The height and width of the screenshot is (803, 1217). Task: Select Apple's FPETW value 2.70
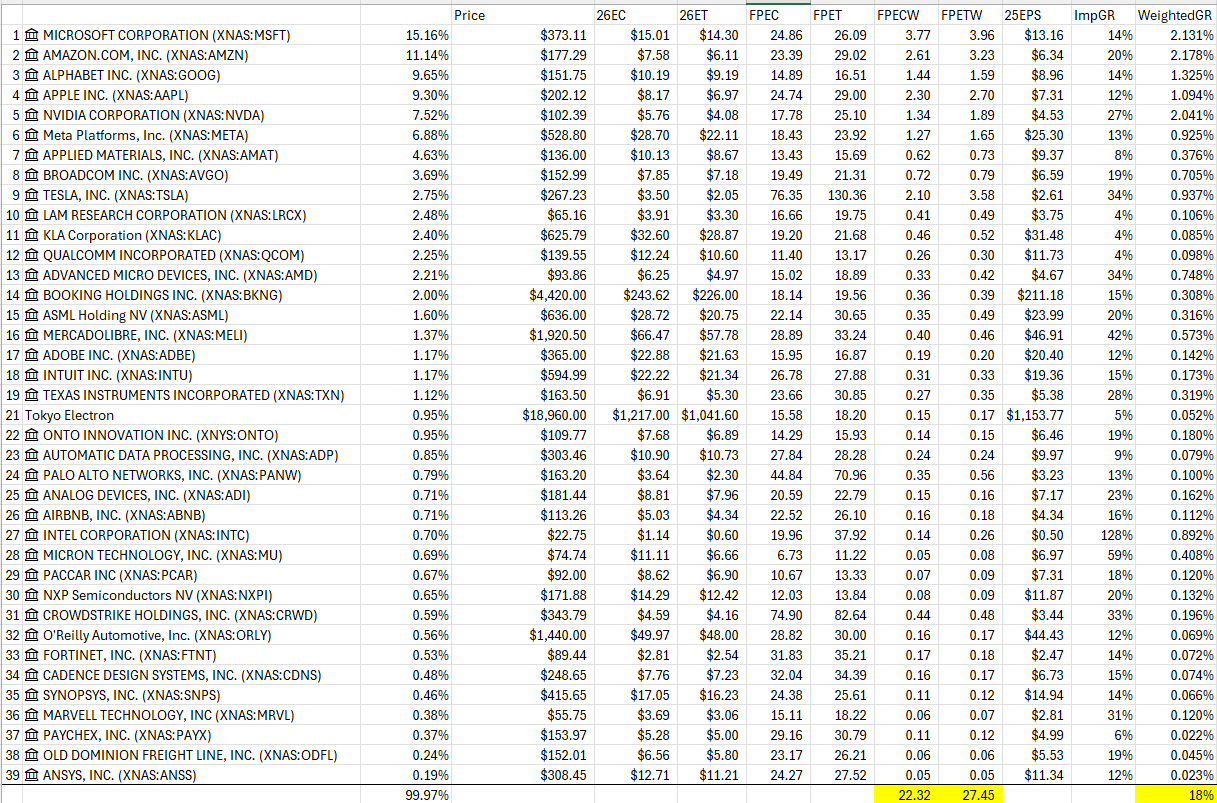point(969,95)
